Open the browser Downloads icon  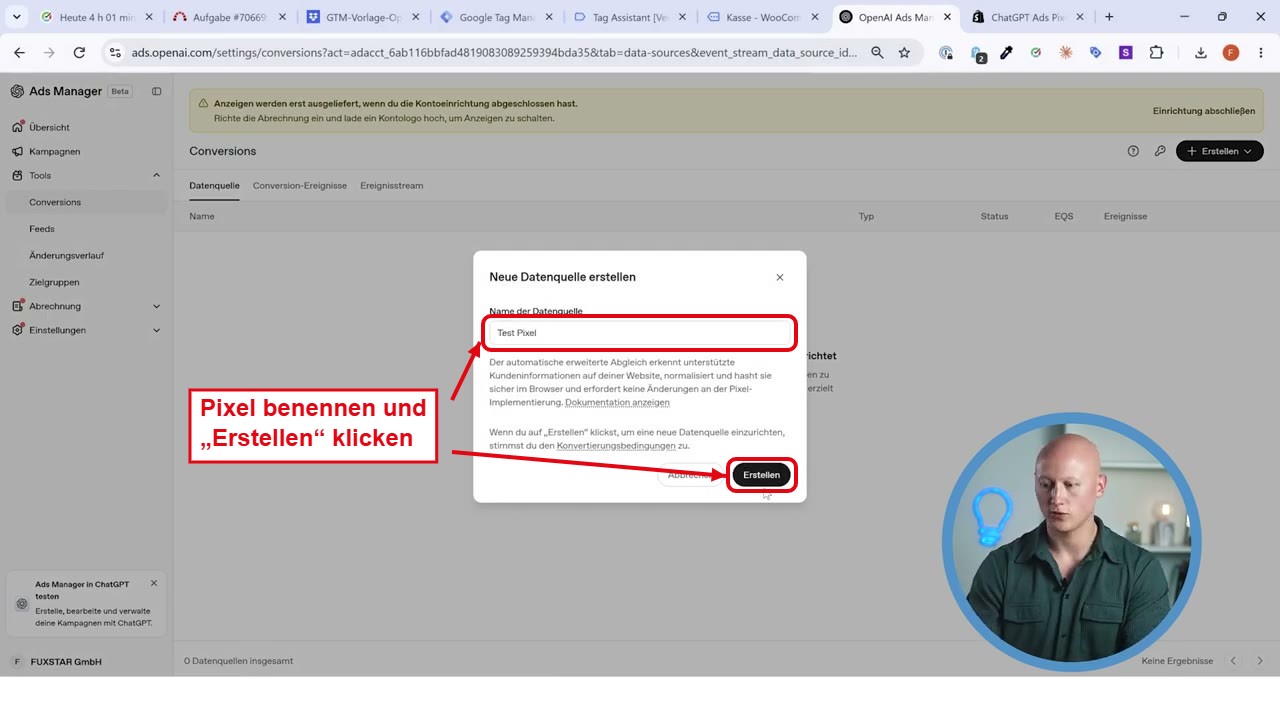1201,53
